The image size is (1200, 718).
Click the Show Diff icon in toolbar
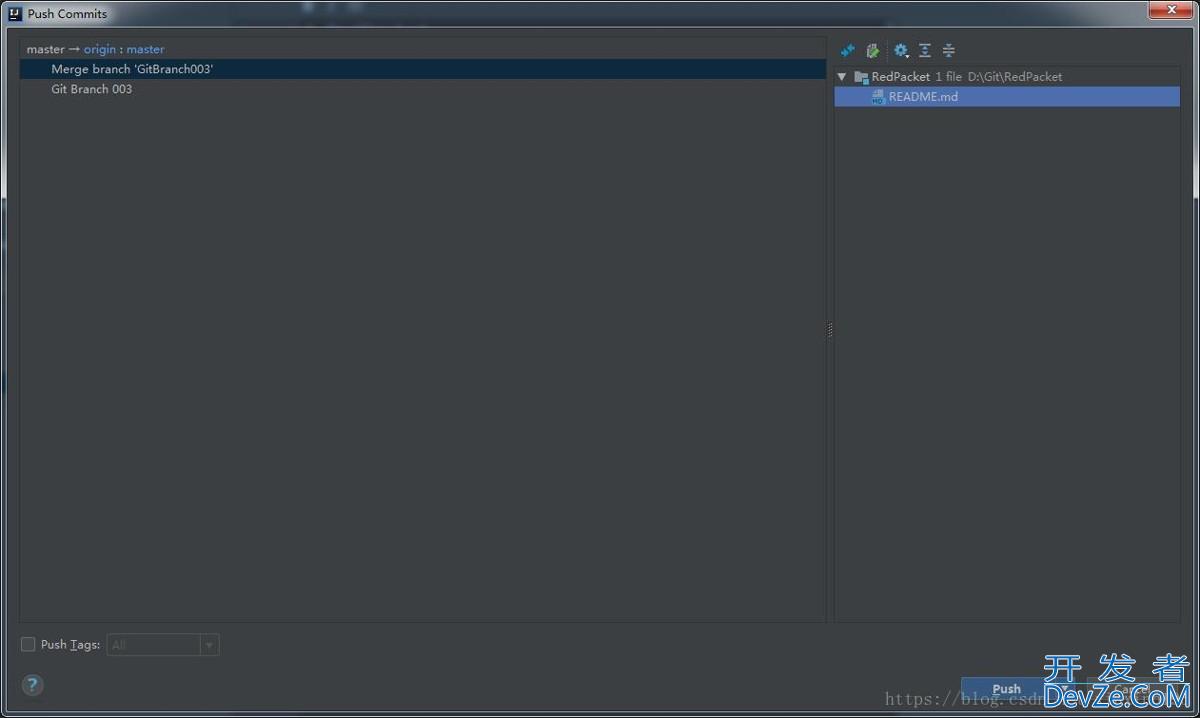tap(848, 50)
